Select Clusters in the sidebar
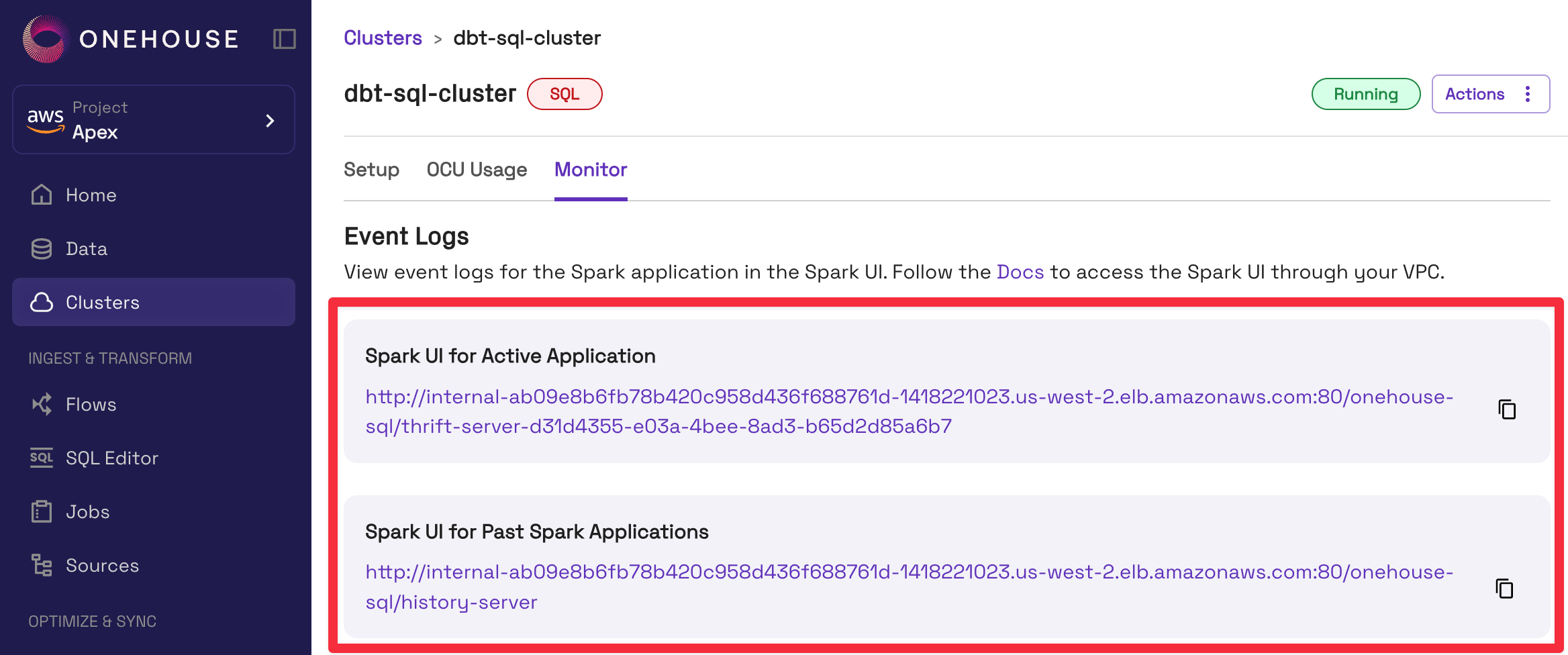 pos(102,303)
